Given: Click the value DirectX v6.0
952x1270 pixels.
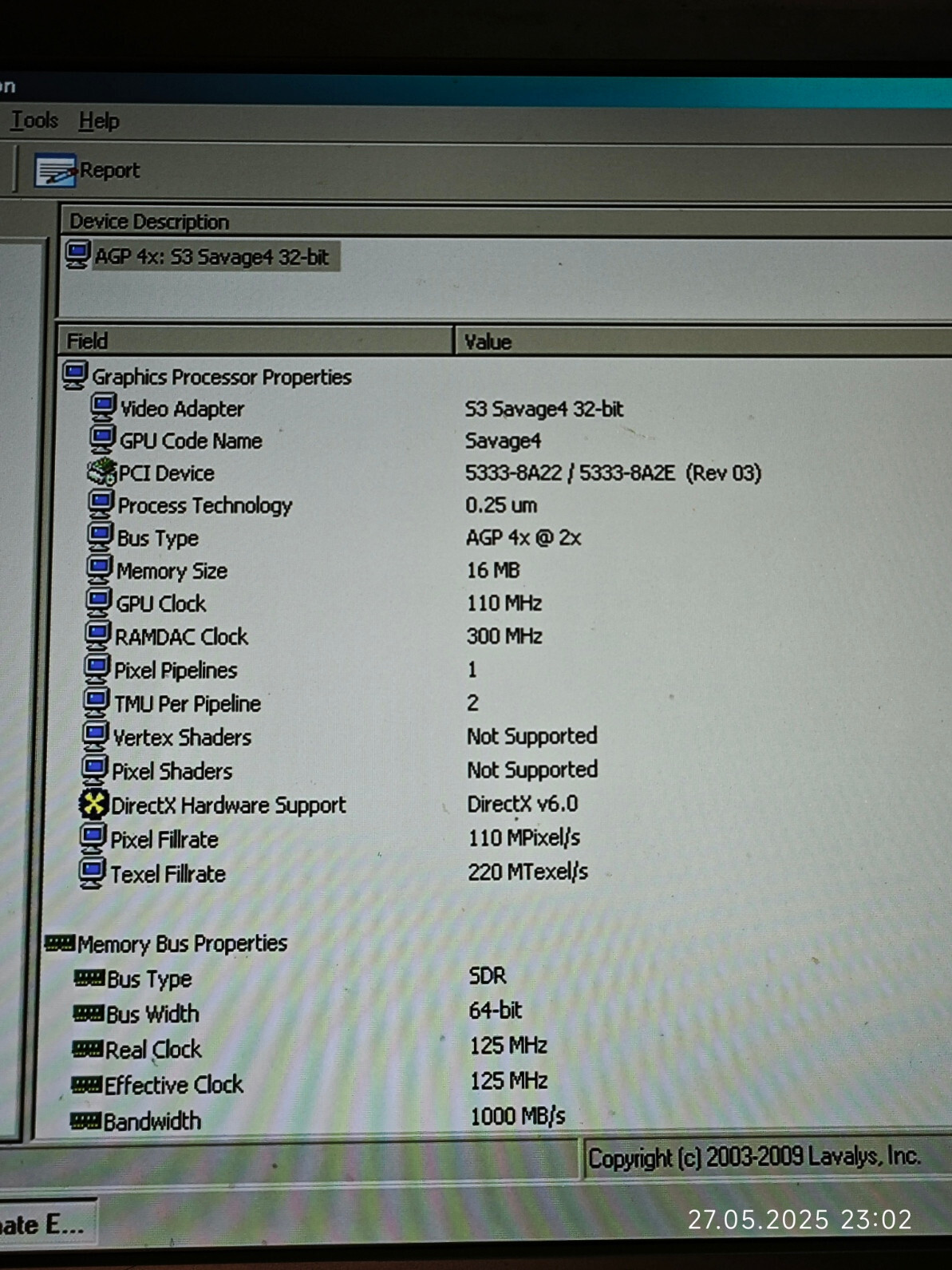Looking at the screenshot, I should (x=523, y=804).
